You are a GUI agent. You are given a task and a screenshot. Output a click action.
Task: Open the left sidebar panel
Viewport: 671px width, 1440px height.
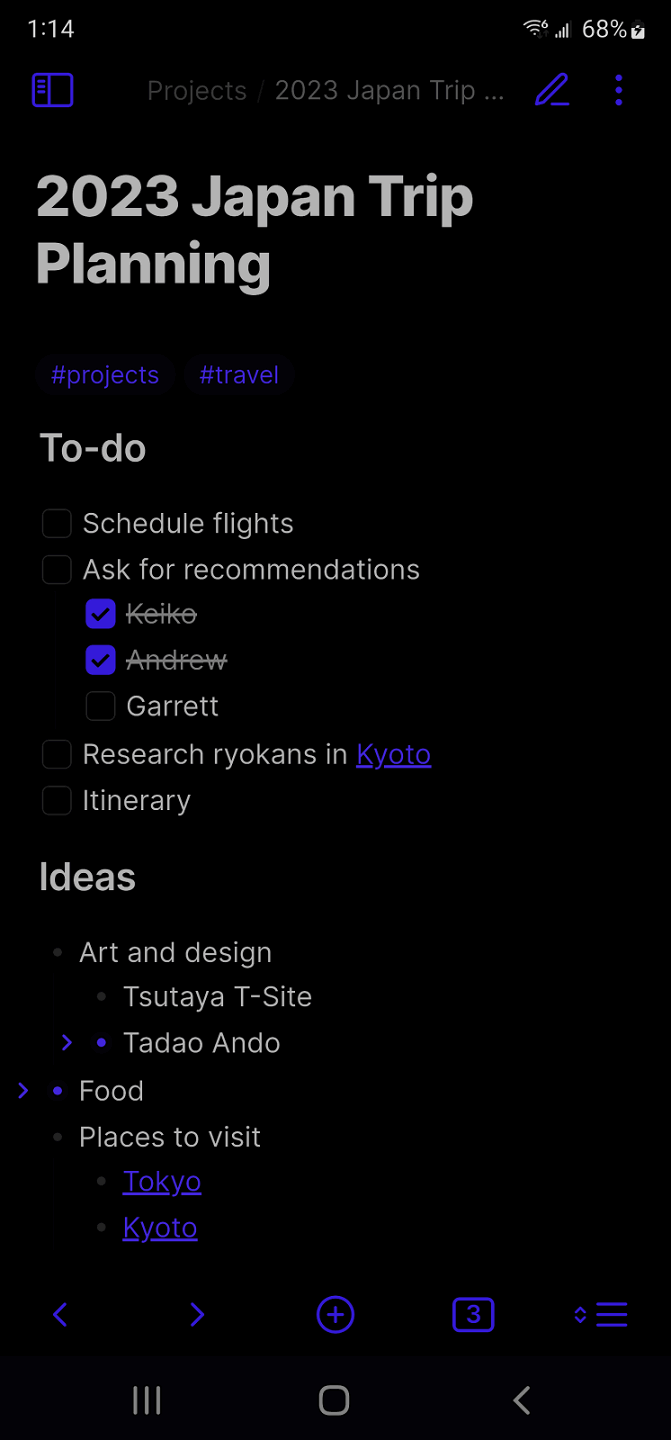click(52, 90)
